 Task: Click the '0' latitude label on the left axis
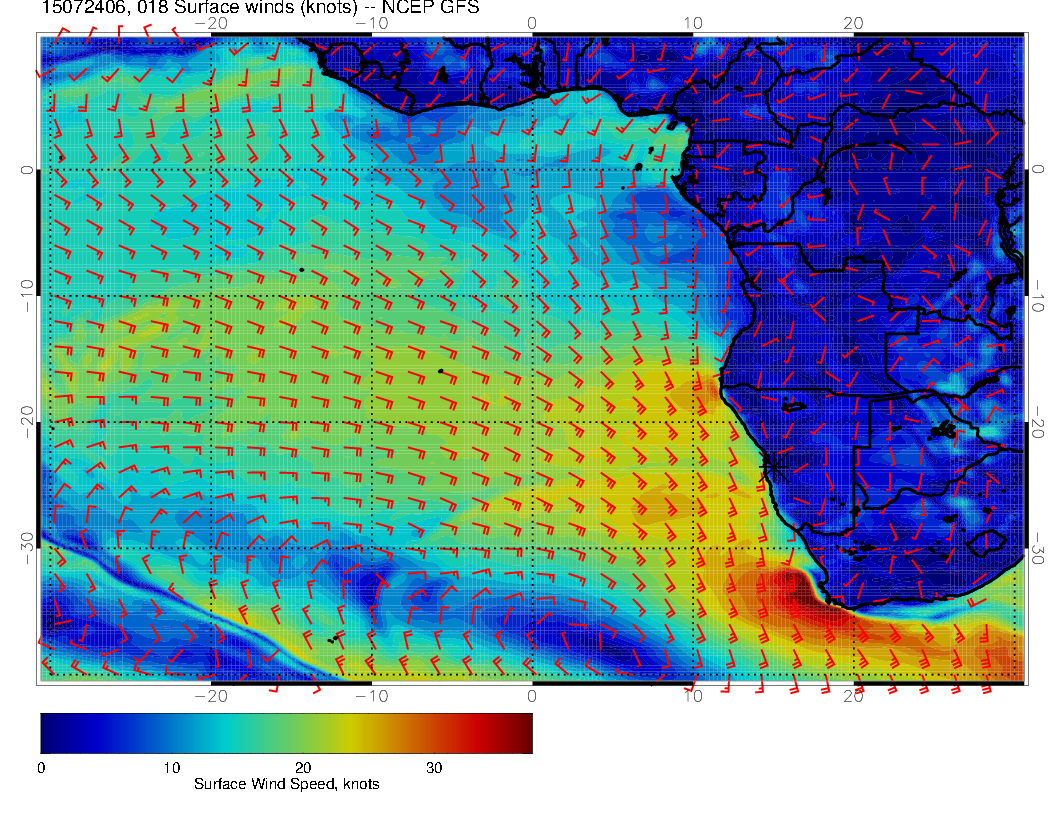coord(27,170)
